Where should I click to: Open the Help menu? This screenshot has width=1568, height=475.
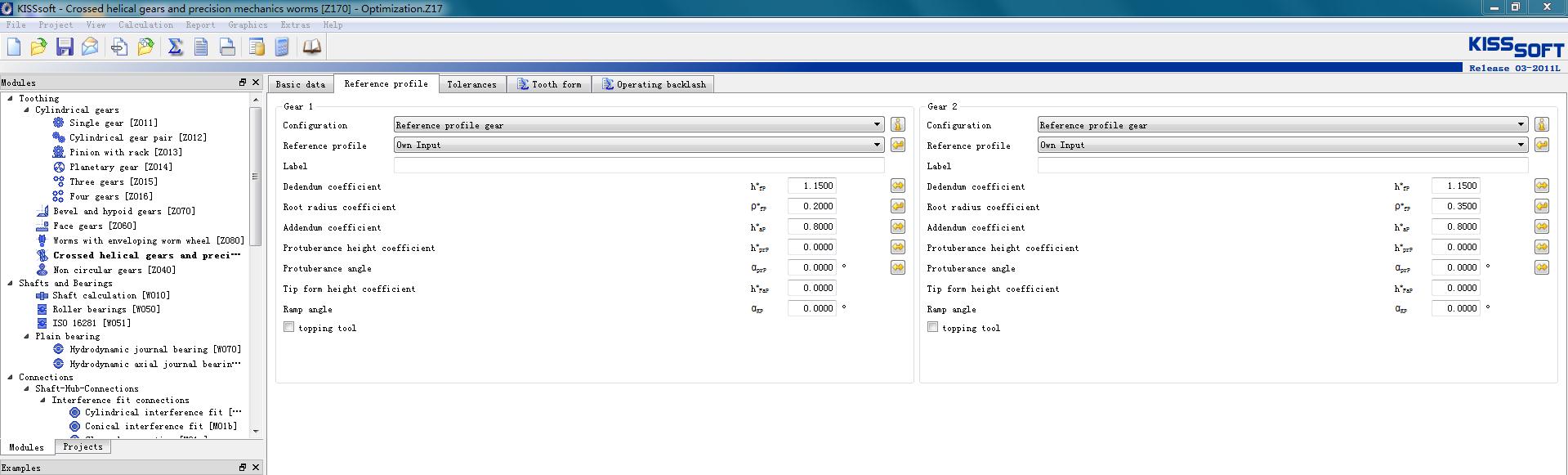pos(333,25)
